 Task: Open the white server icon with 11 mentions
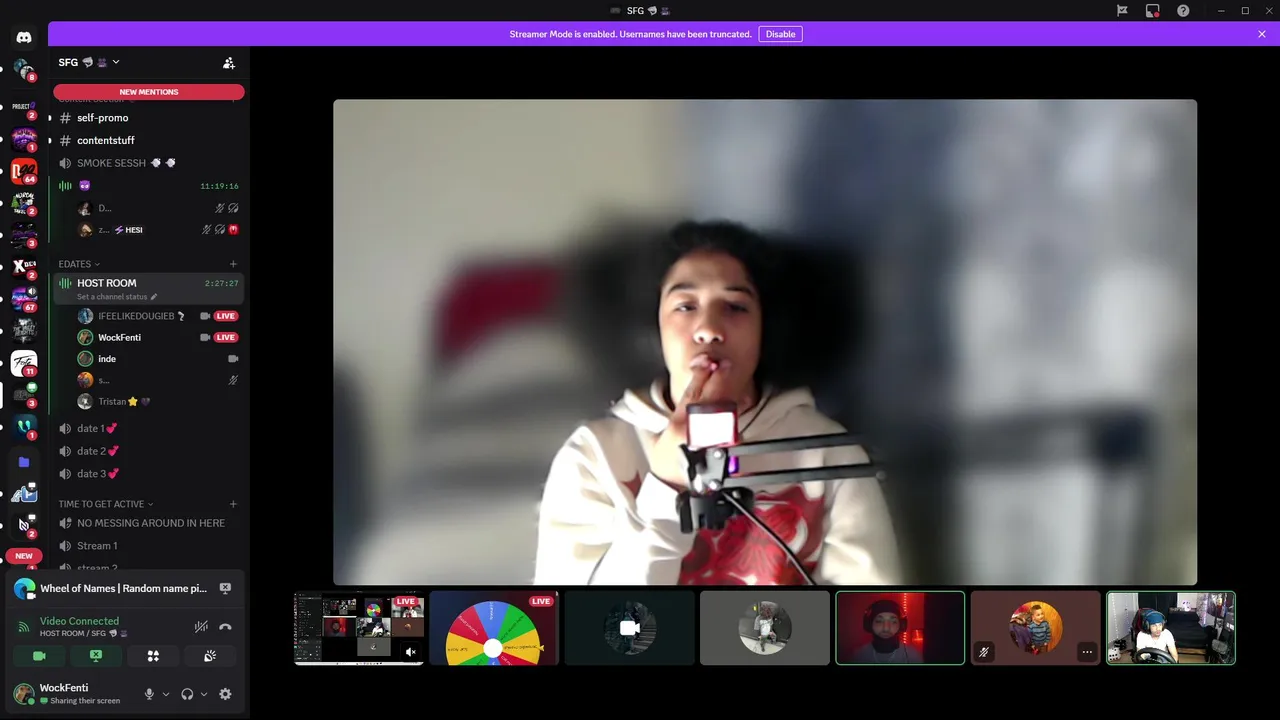(24, 364)
